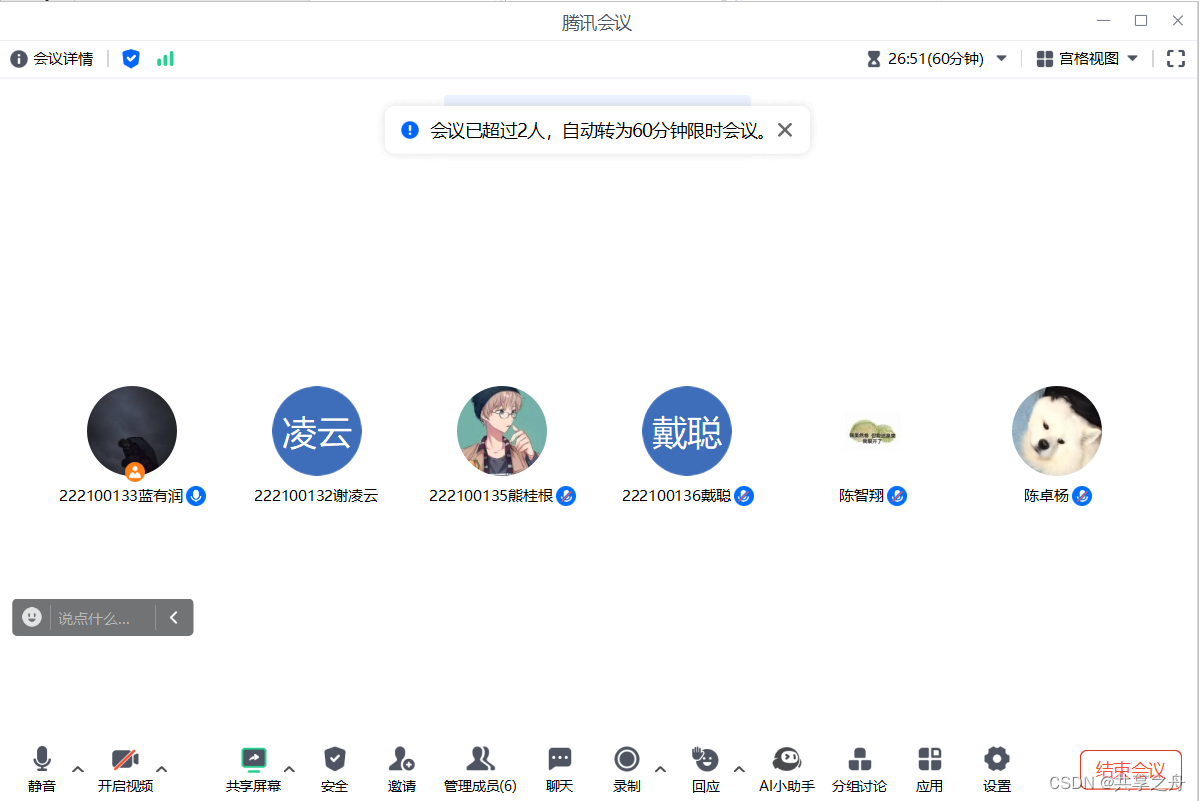Enter fullscreen mode with the corner-brackets icon
This screenshot has width=1201, height=801.
click(1176, 59)
